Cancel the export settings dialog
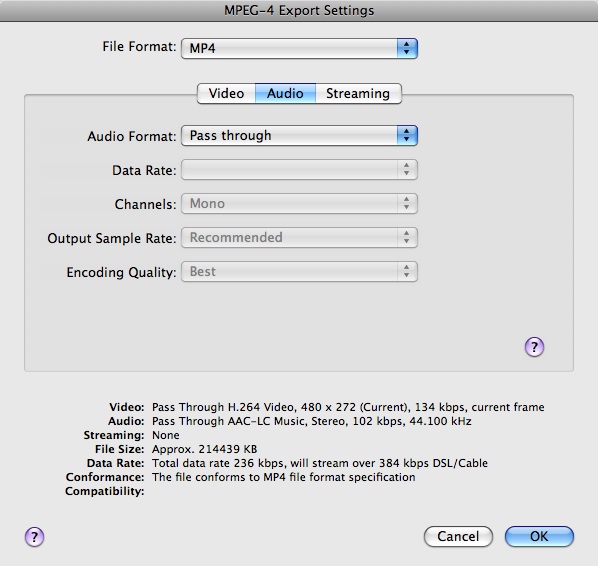This screenshot has height=566, width=598. (x=458, y=536)
